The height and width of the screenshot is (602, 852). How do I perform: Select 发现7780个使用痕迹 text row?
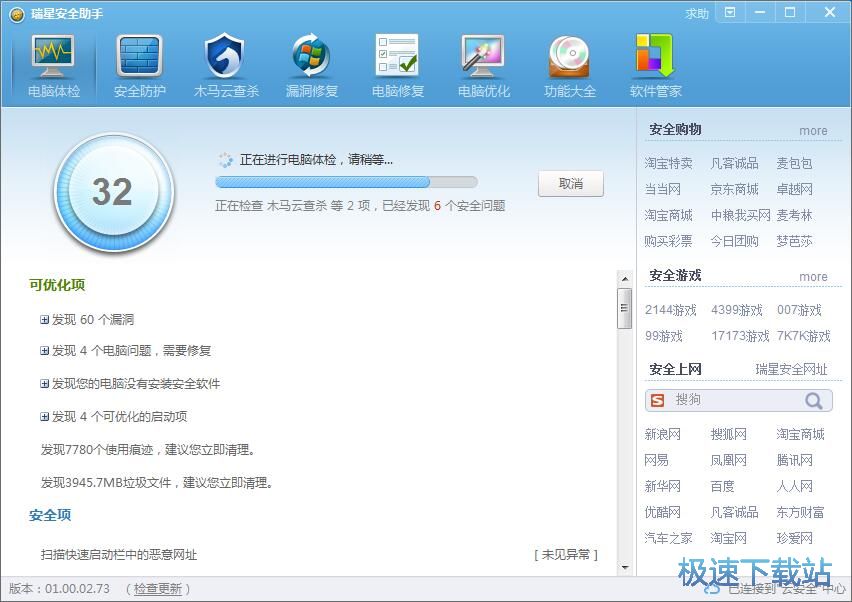point(148,450)
